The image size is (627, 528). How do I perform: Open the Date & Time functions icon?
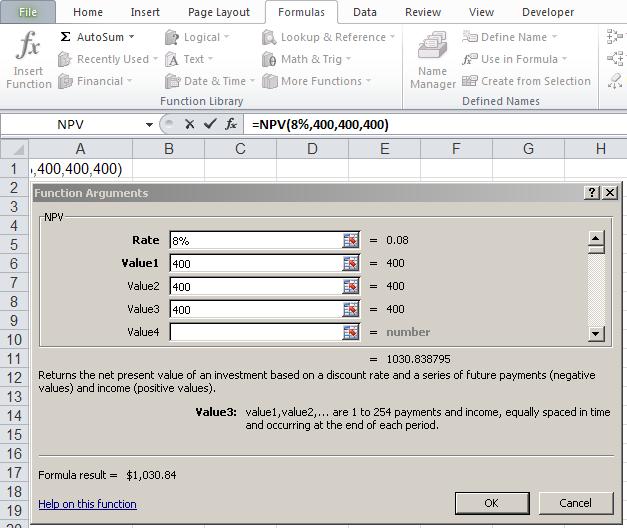tap(172, 81)
